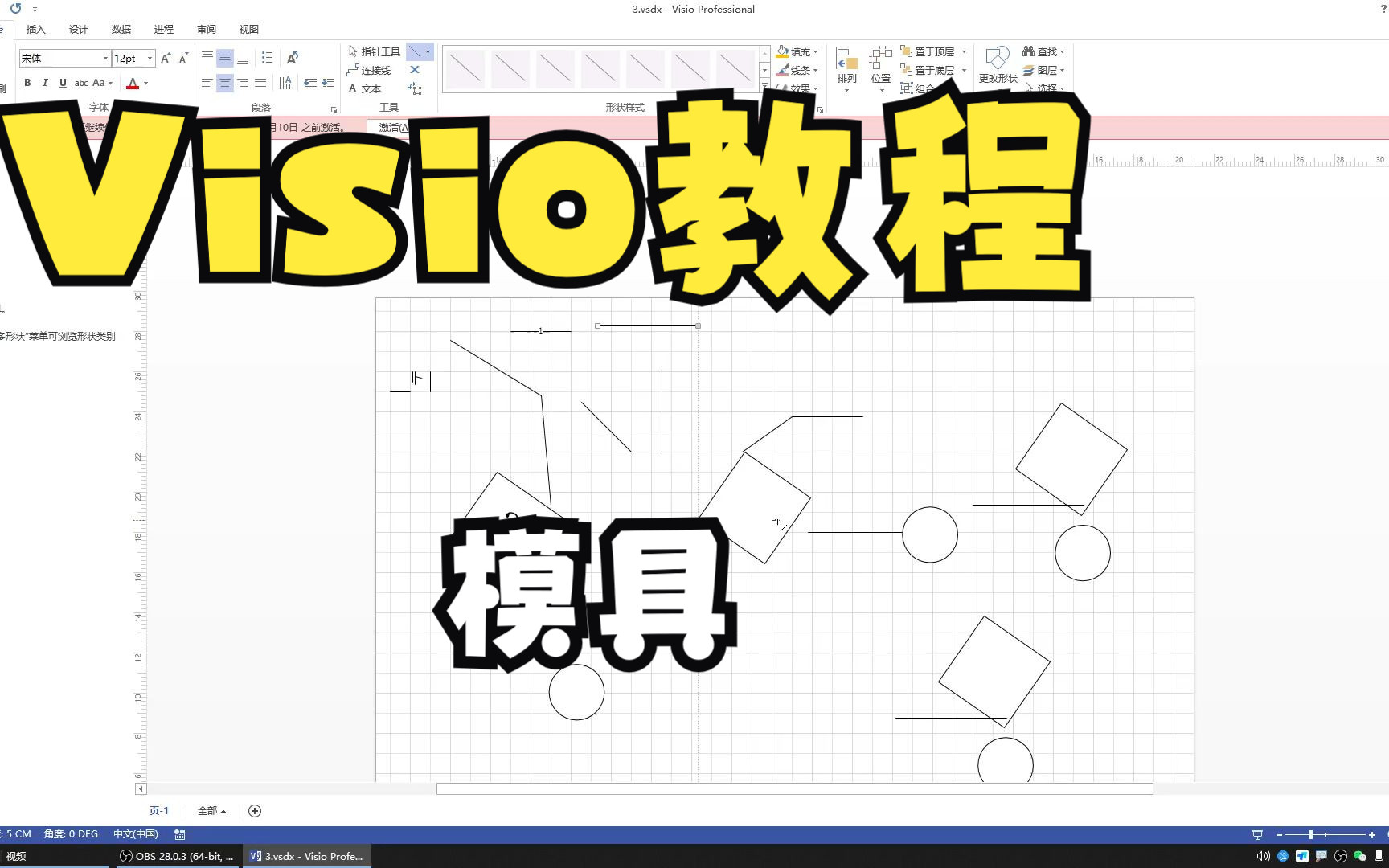This screenshot has width=1389, height=868.
Task: Toggle center horizontal text alignment
Action: tap(225, 83)
